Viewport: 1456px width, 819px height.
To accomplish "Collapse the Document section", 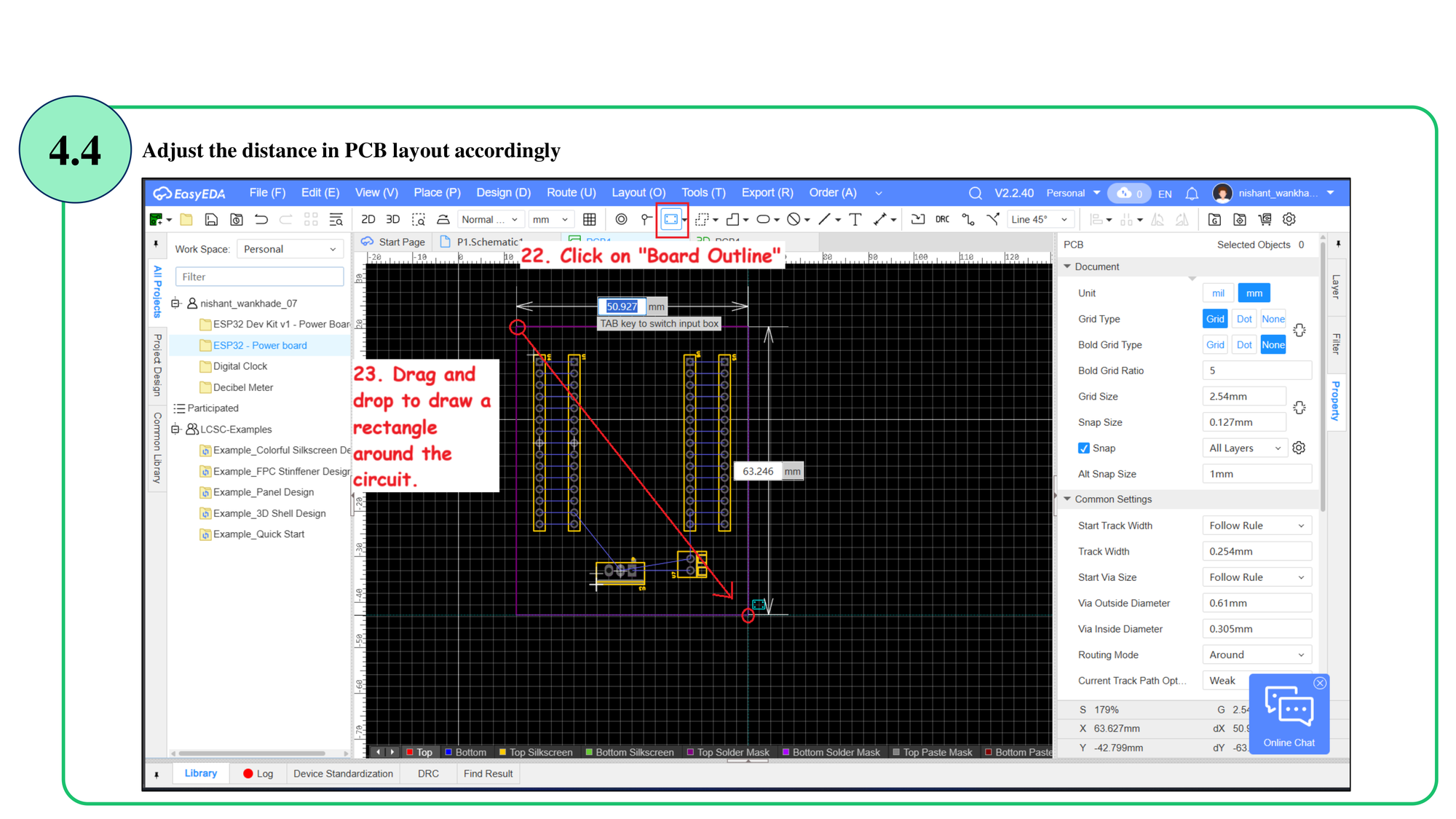I will pos(1067,266).
